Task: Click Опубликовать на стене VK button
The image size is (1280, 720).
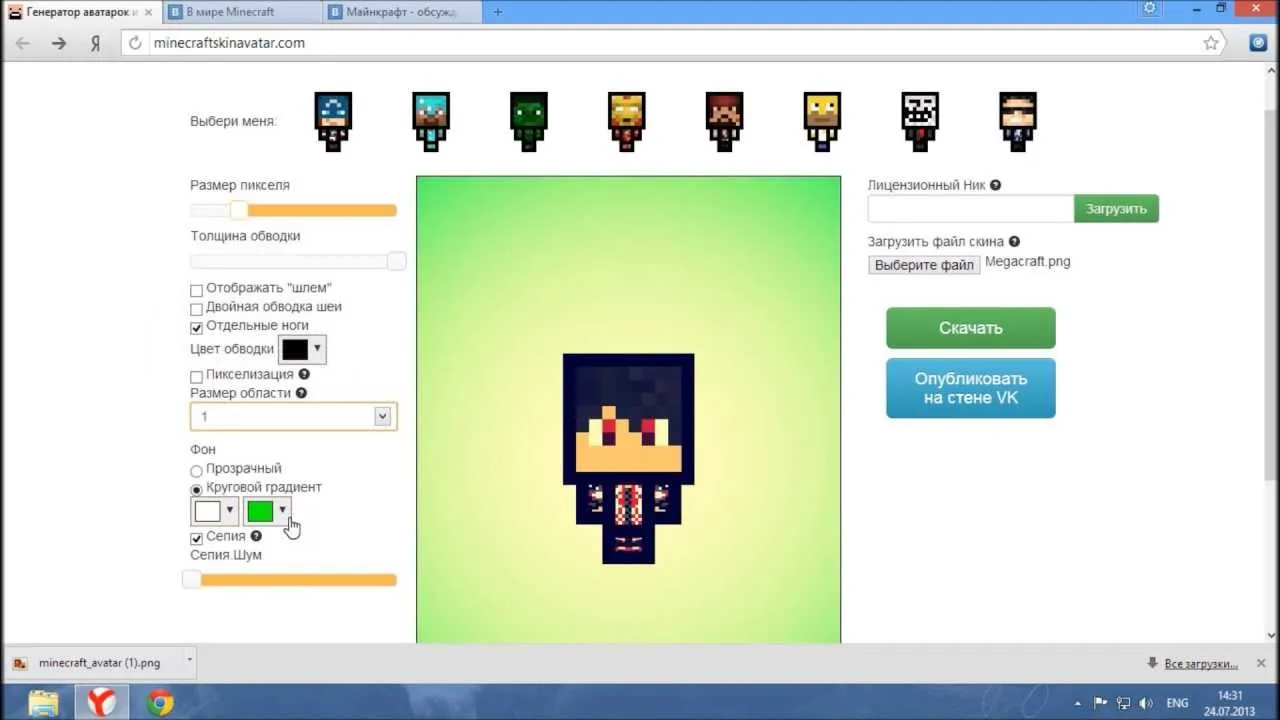Action: point(970,388)
